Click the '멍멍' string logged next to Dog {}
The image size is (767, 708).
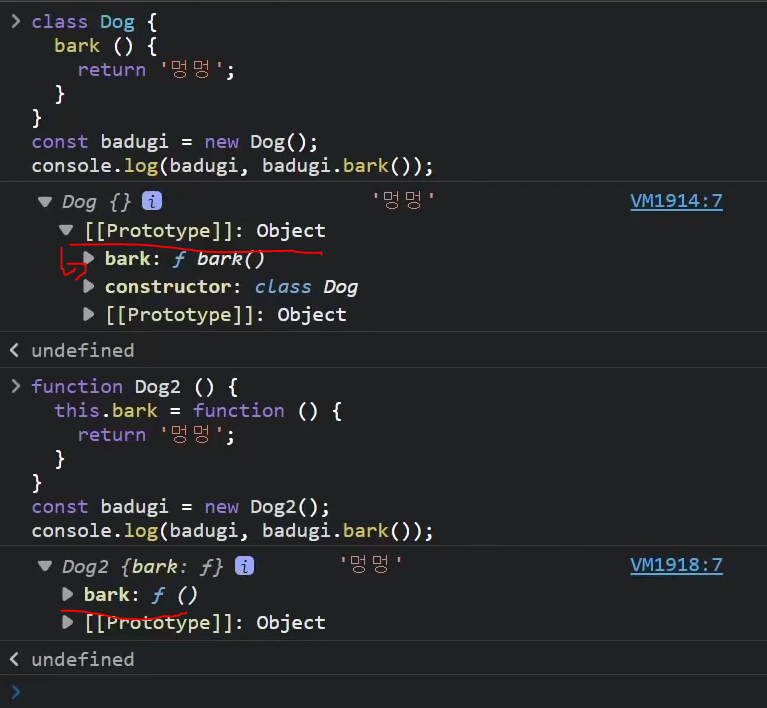coord(403,200)
